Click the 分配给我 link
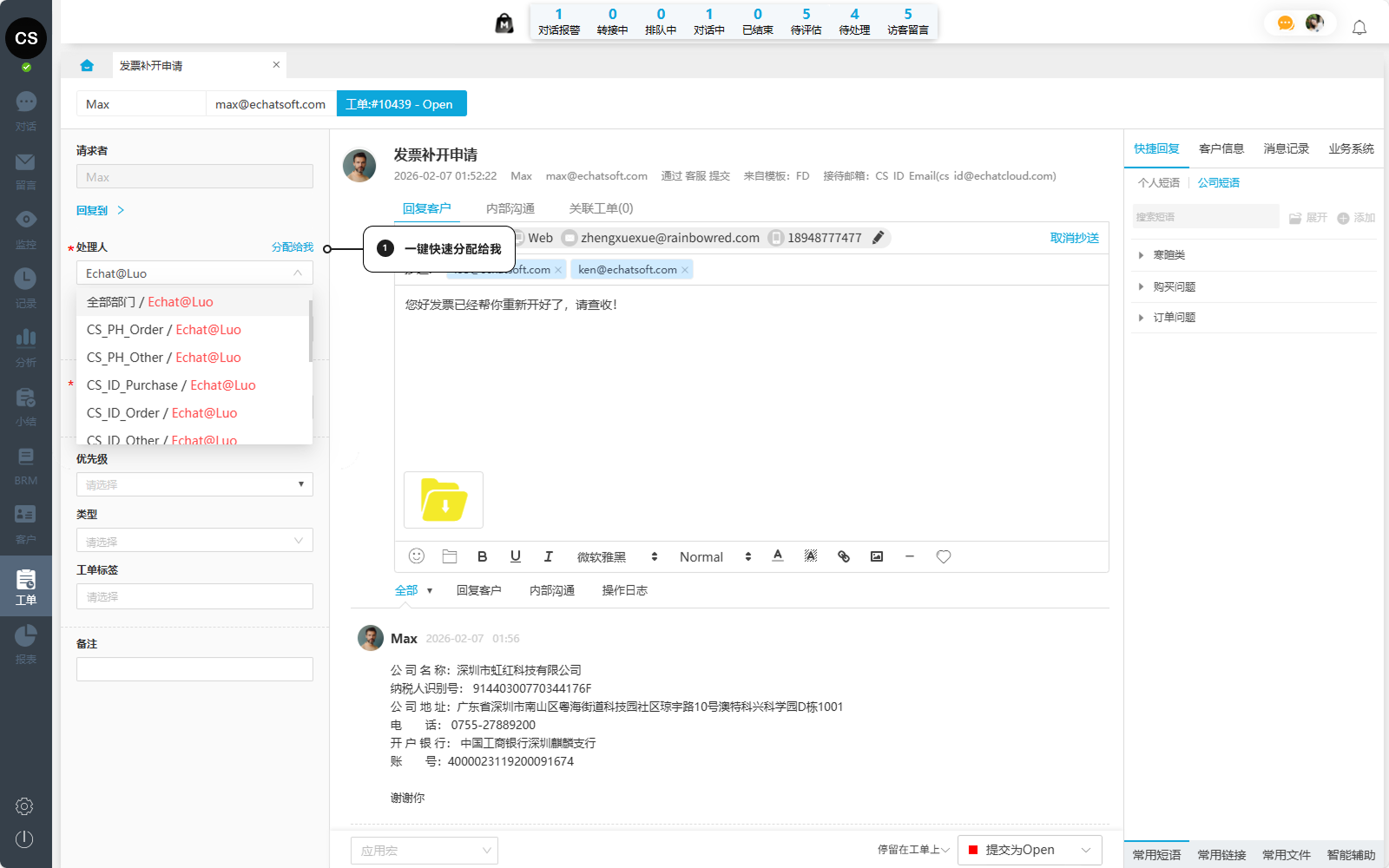The image size is (1389, 868). pyautogui.click(x=293, y=247)
